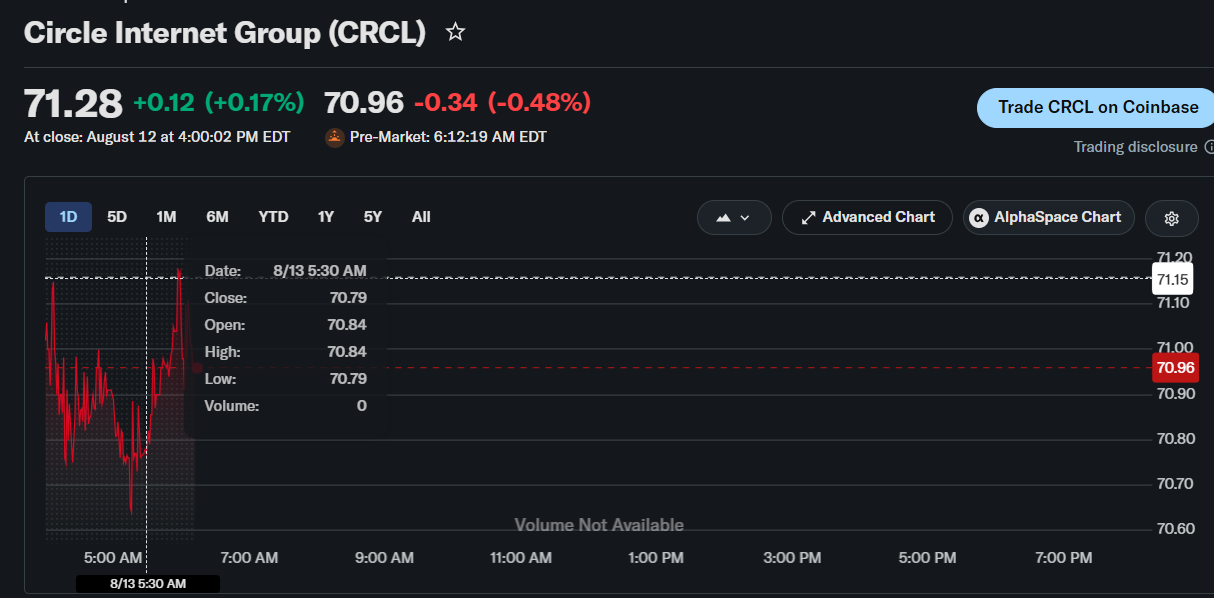Select the 1D time range

pyautogui.click(x=68, y=217)
